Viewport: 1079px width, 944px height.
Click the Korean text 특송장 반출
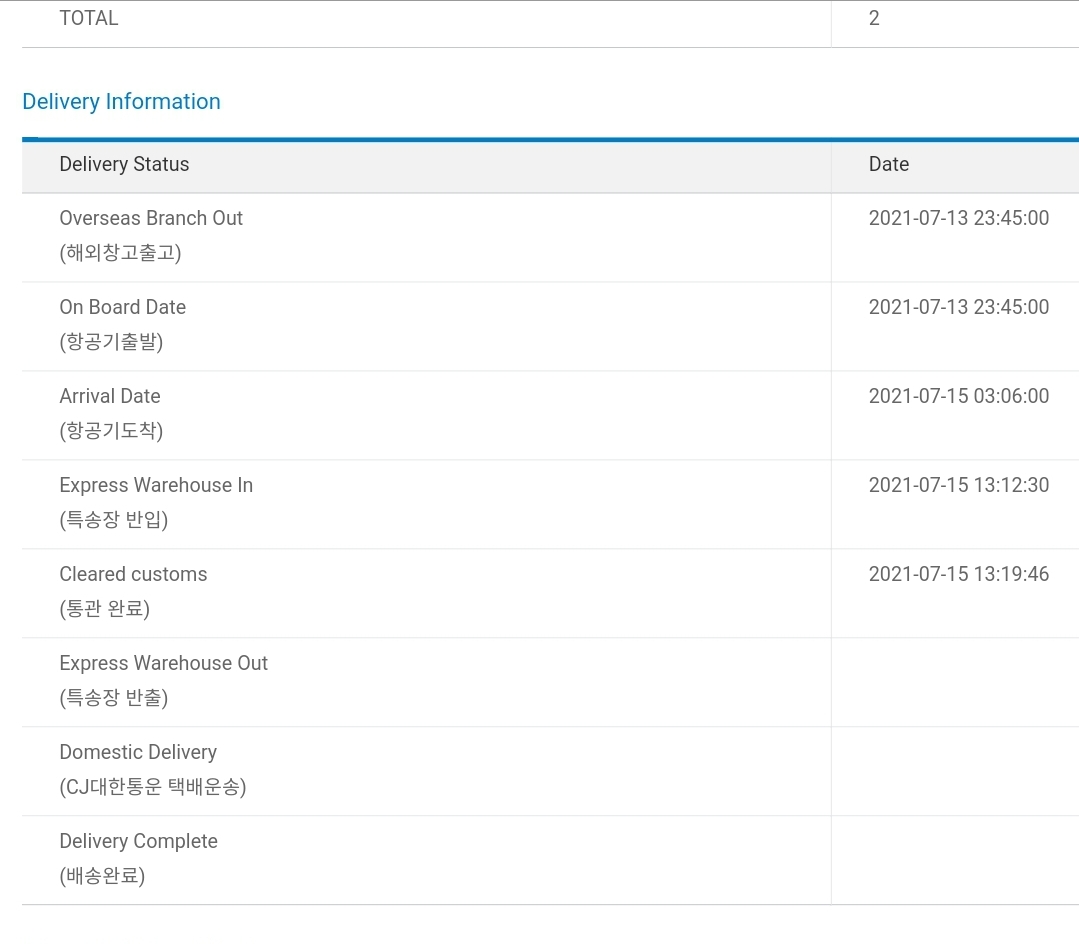114,698
